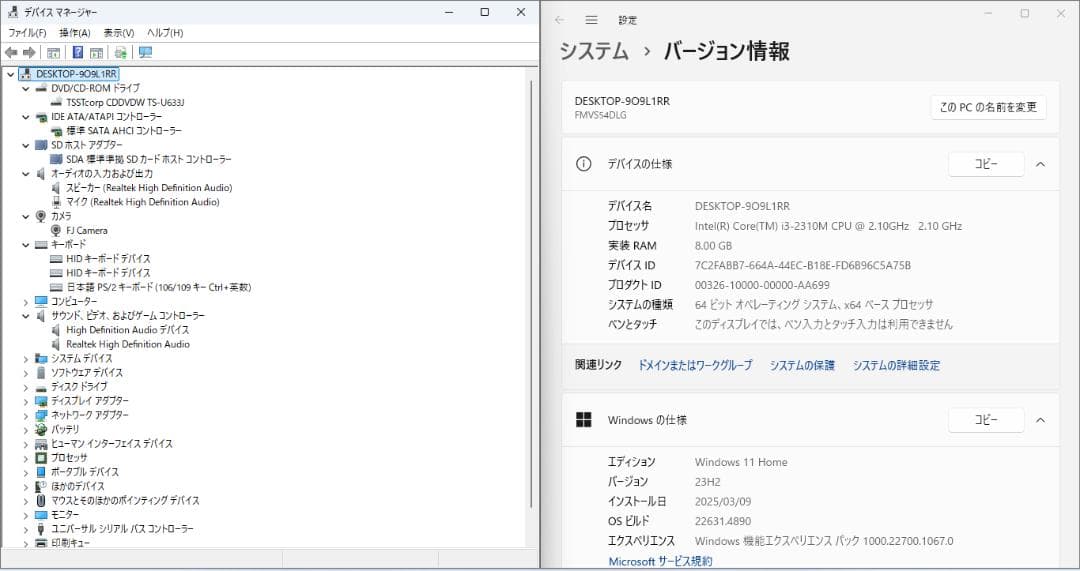
Task: Click the scan for hardware changes monitor icon
Action: pyautogui.click(x=145, y=52)
